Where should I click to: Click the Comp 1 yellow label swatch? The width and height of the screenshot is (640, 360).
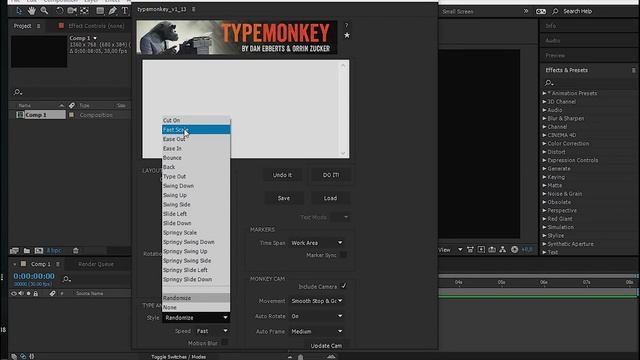[71, 115]
